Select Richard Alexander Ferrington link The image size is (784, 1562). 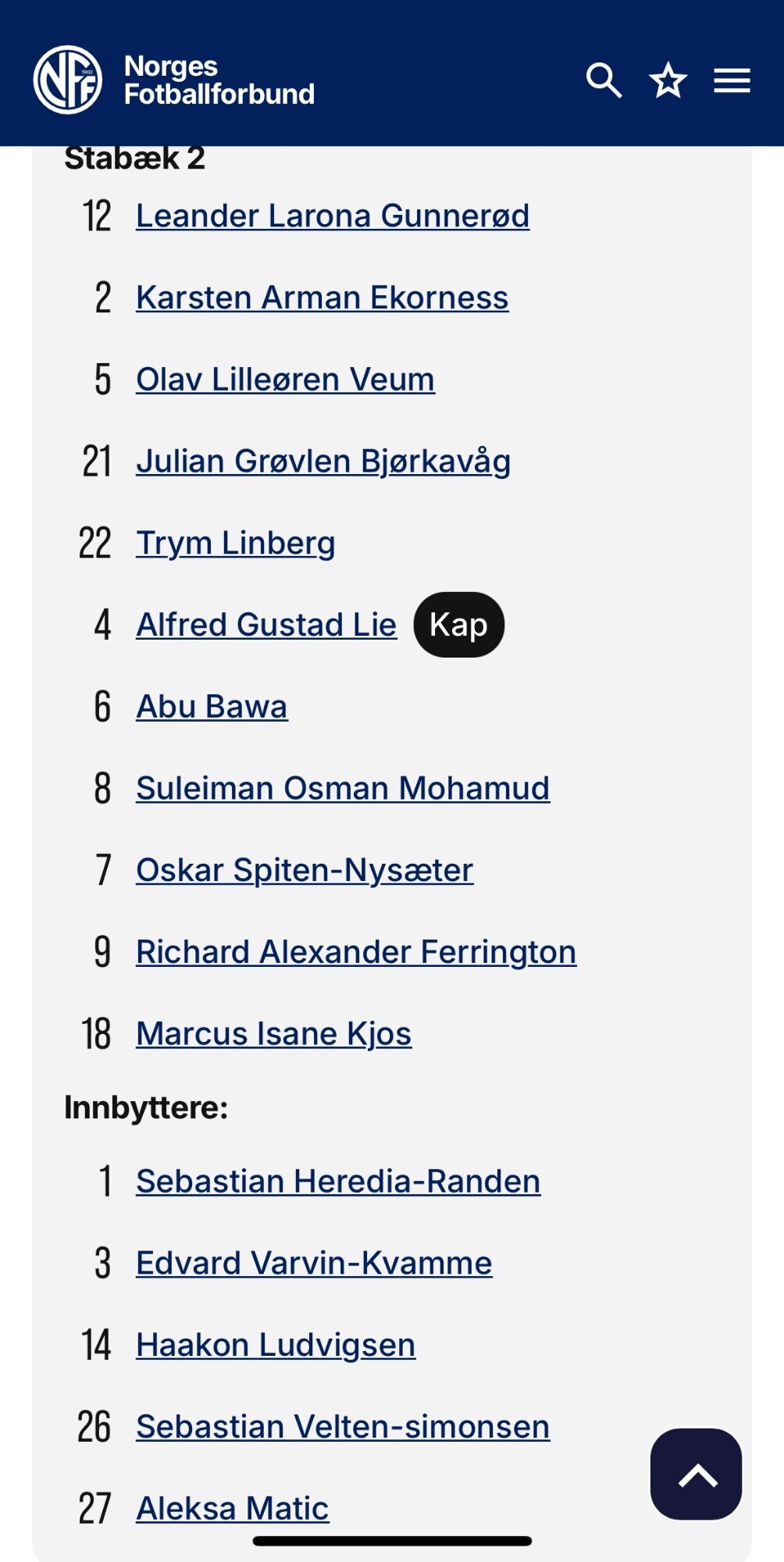[x=356, y=952]
